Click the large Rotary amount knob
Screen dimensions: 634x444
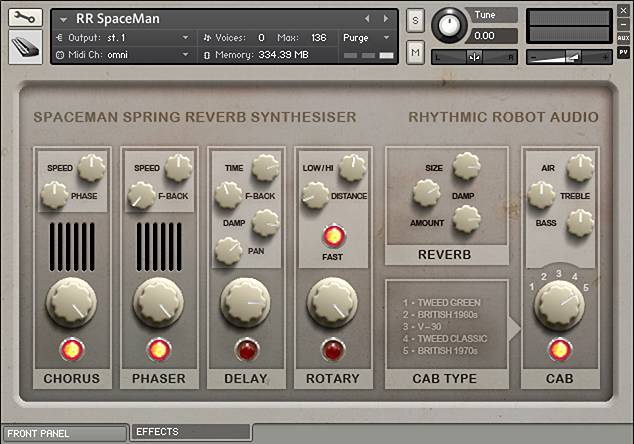[333, 302]
